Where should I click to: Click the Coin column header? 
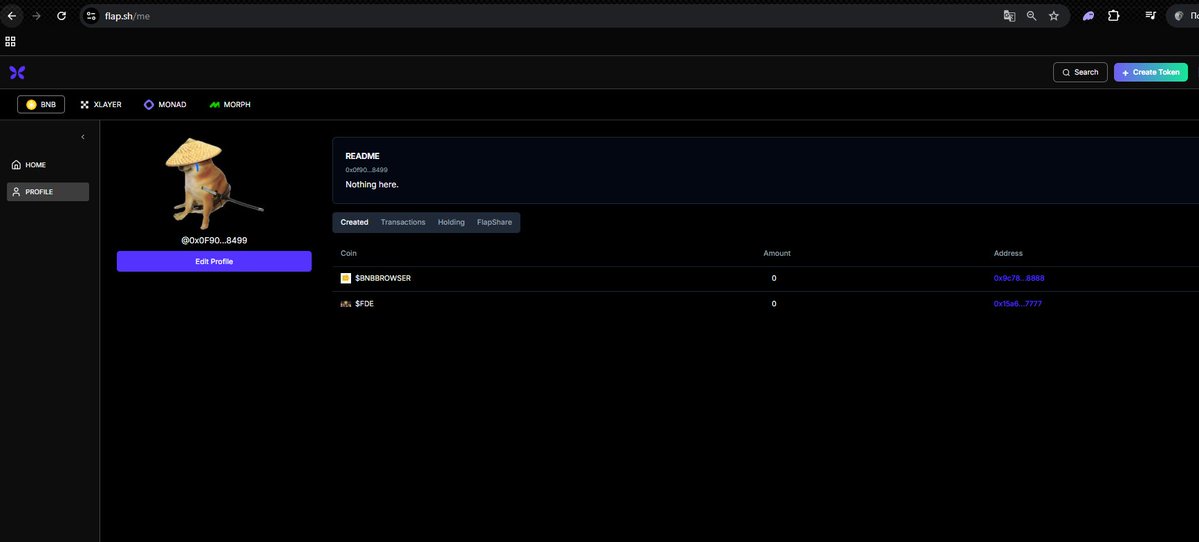click(349, 253)
